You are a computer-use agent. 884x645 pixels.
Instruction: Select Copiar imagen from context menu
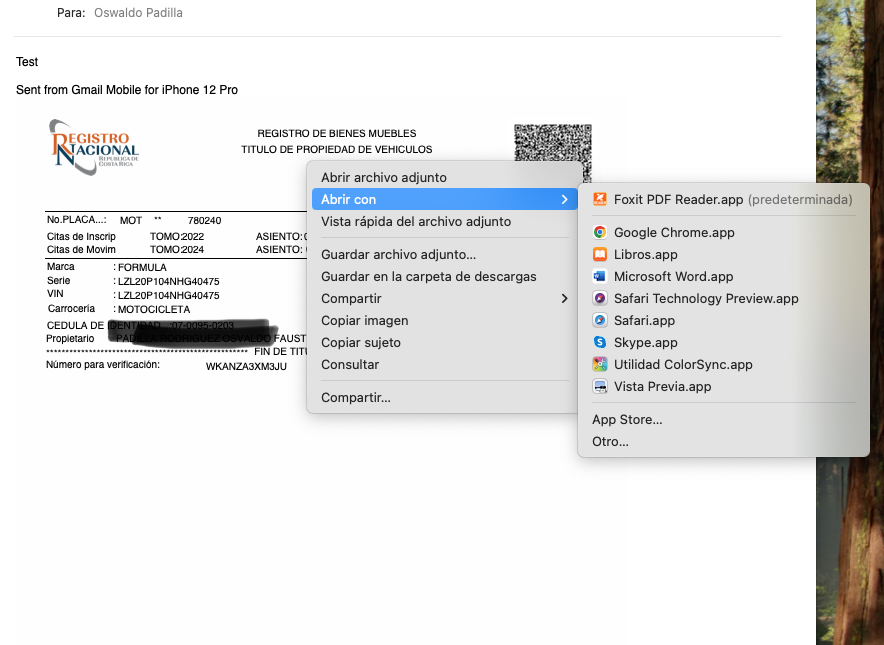[365, 321]
